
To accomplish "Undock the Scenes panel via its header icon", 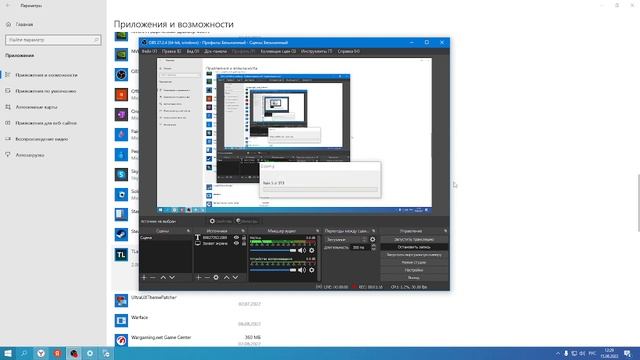I will click(188, 231).
